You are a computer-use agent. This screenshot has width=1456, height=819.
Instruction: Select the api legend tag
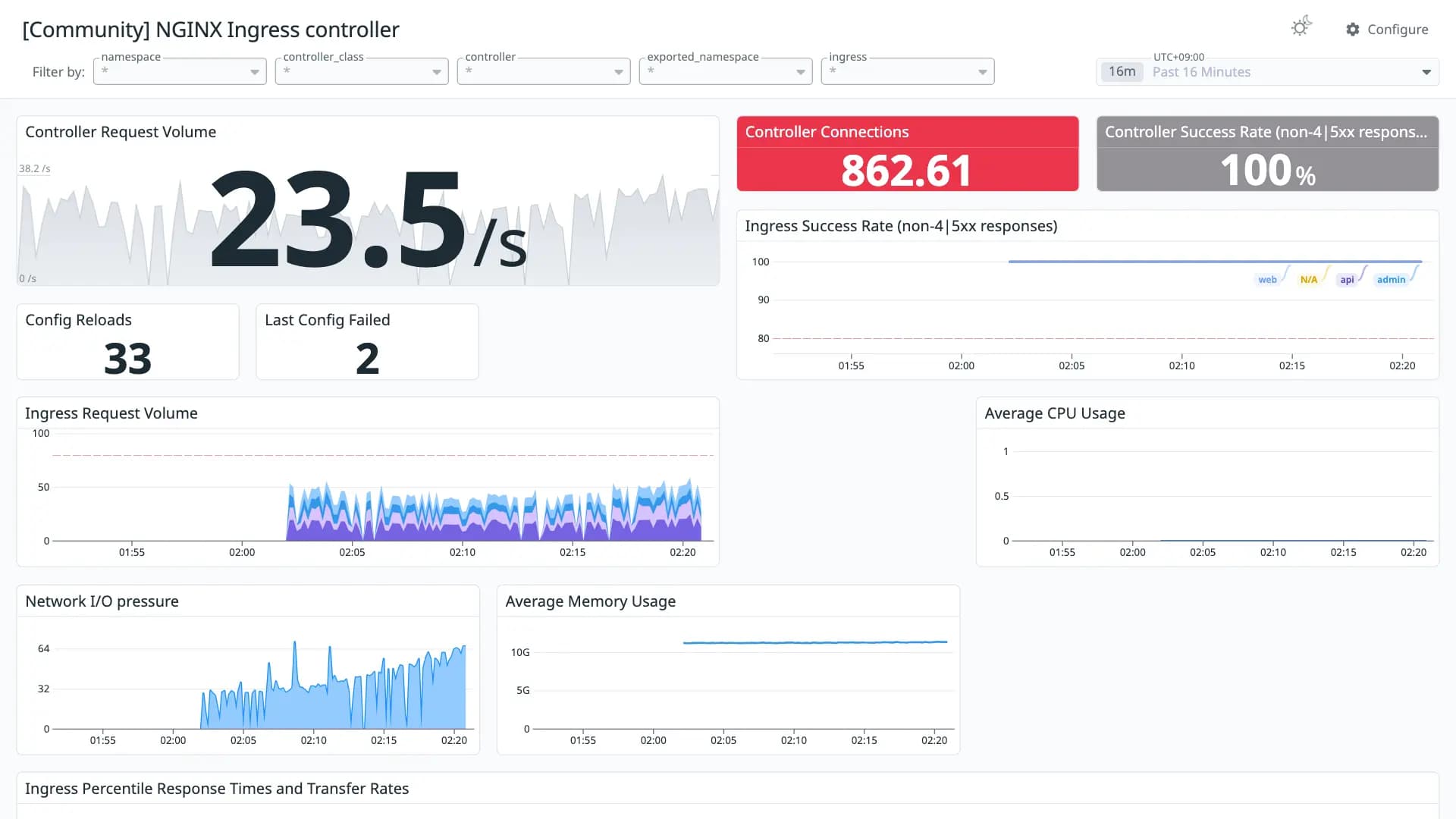(1347, 280)
